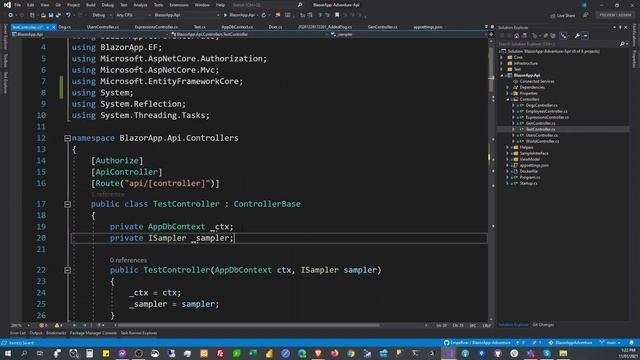Select WorldController.cs in Solution Explorer
The width and height of the screenshot is (640, 360).
(542, 141)
